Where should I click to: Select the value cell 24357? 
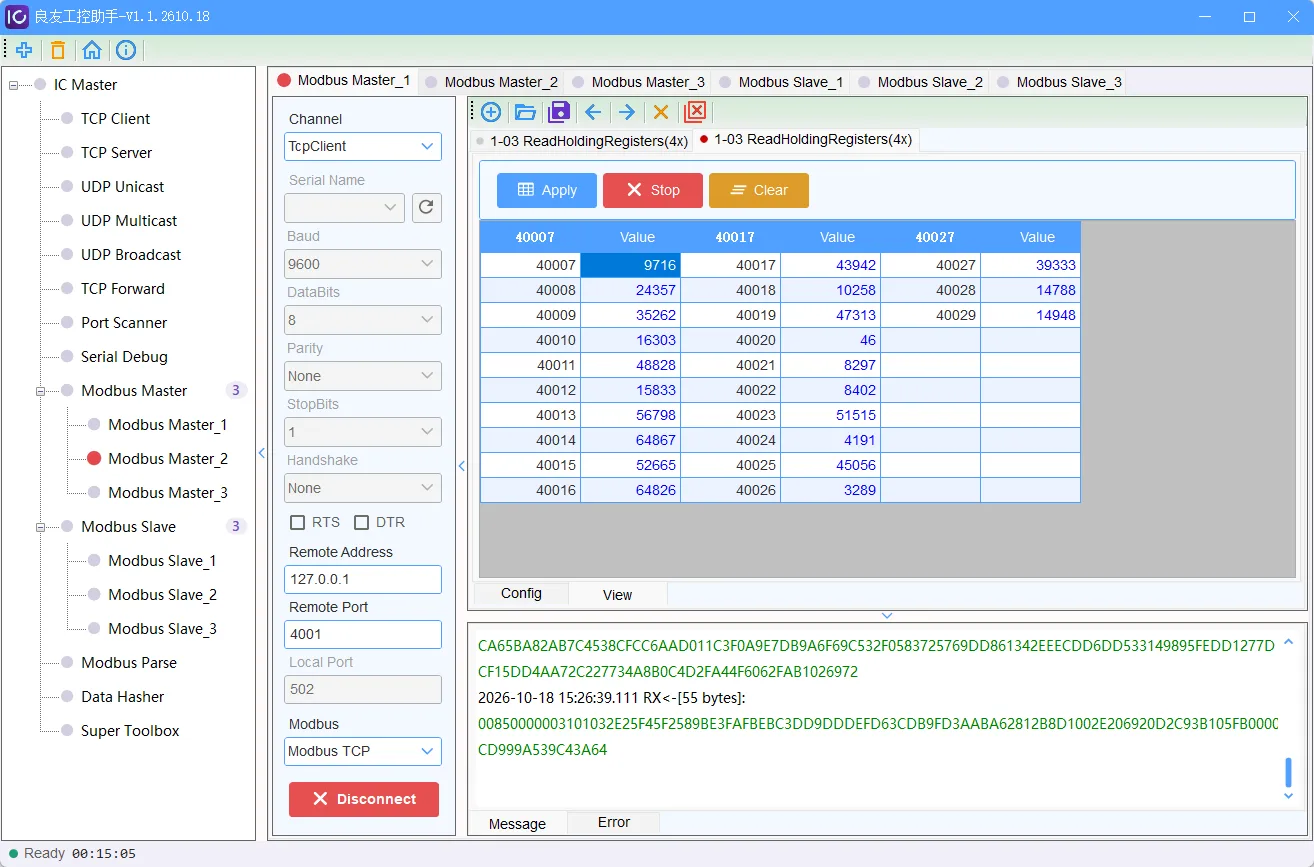coord(631,290)
